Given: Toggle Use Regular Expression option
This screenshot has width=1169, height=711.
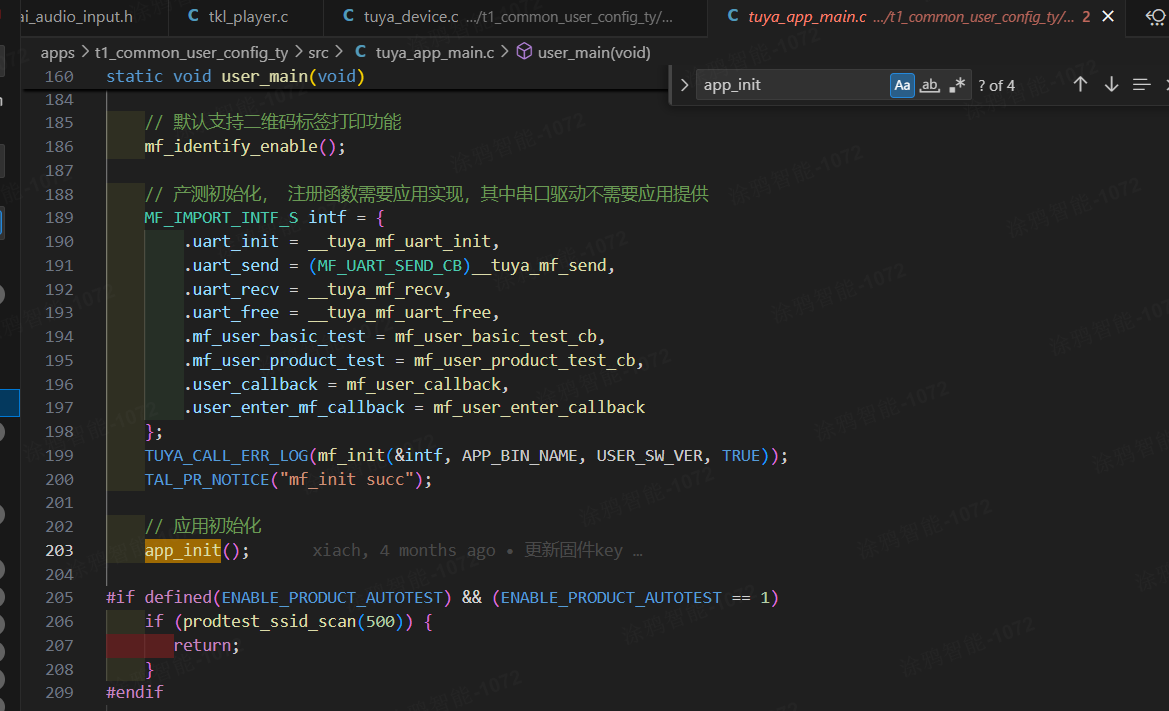Looking at the screenshot, I should point(957,85).
